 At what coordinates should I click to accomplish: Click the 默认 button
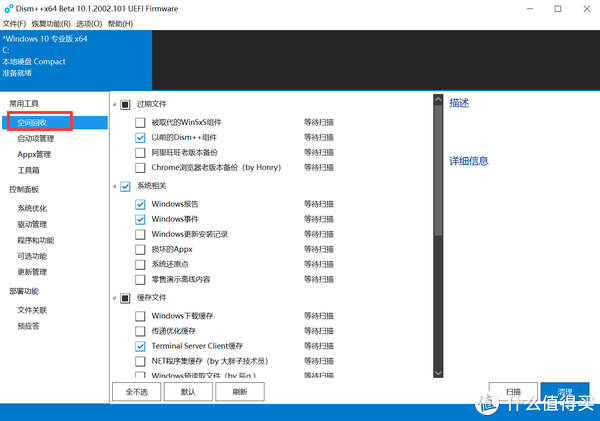tap(188, 392)
